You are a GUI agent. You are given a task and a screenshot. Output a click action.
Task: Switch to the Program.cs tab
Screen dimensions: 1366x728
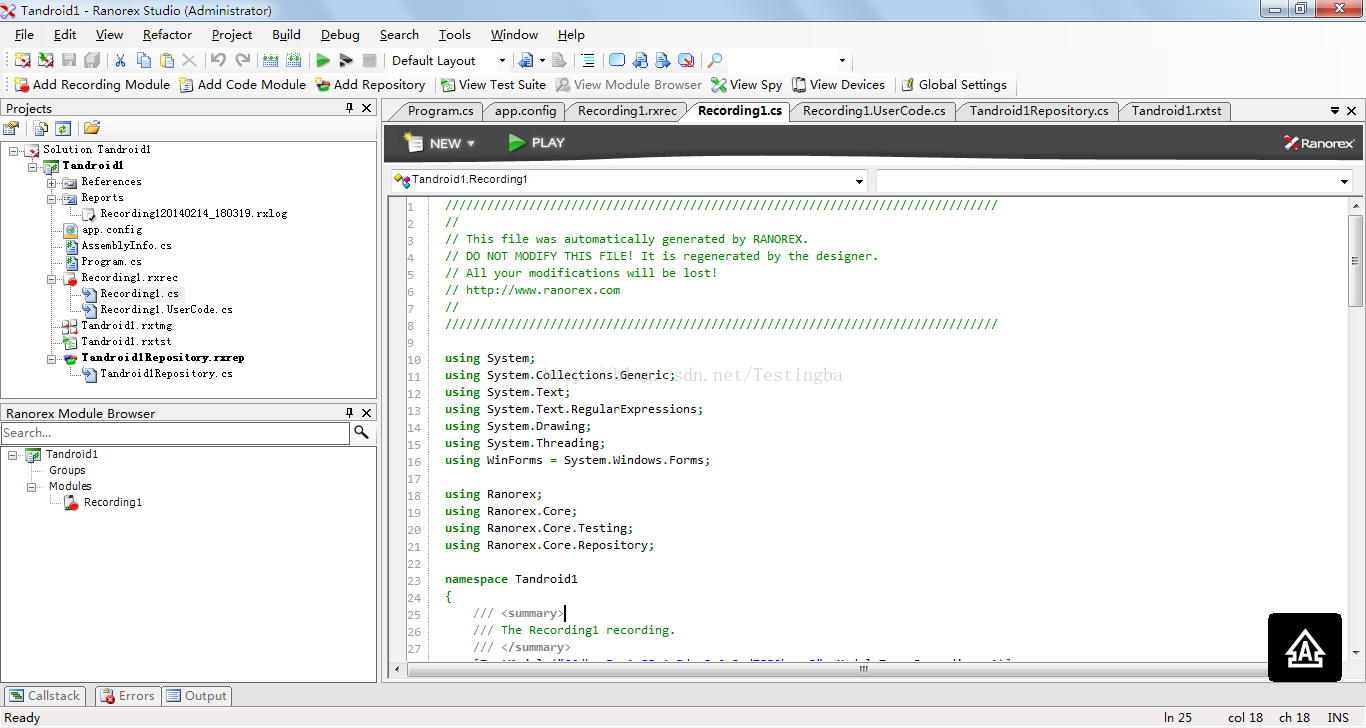coord(440,111)
